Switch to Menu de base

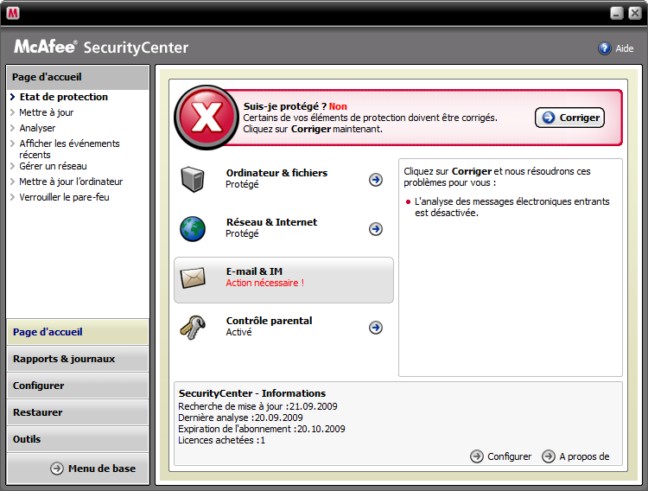click(102, 468)
